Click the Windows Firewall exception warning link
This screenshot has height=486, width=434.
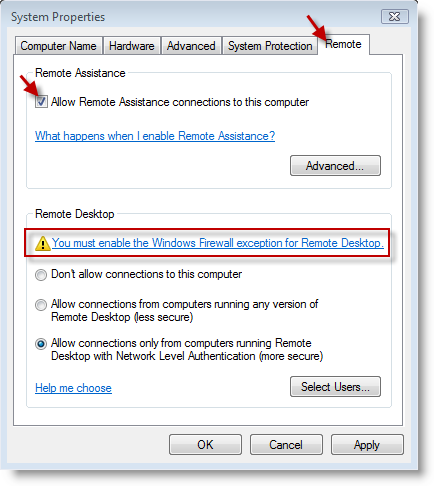click(218, 243)
